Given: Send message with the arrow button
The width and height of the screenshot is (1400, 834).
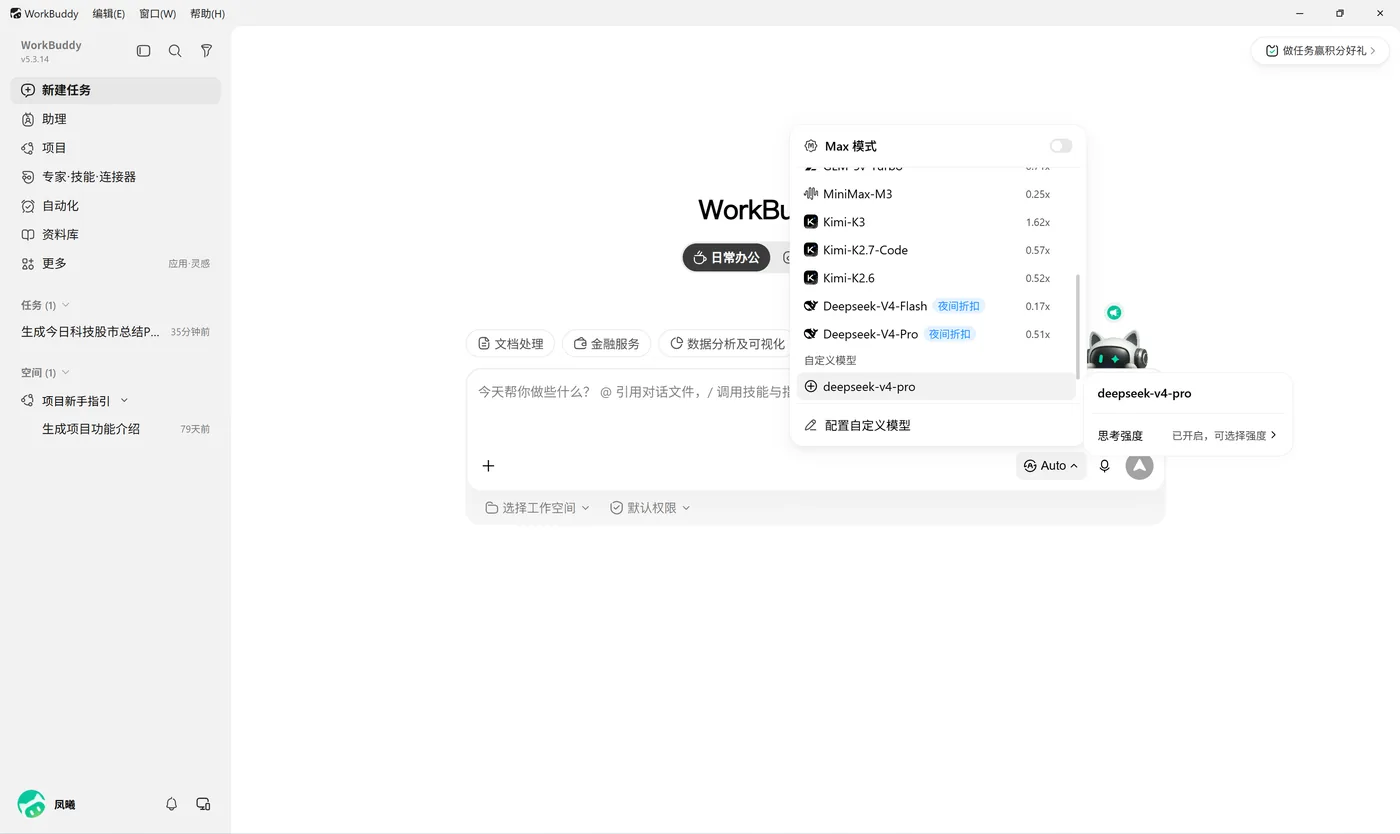Looking at the screenshot, I should click(1139, 465).
